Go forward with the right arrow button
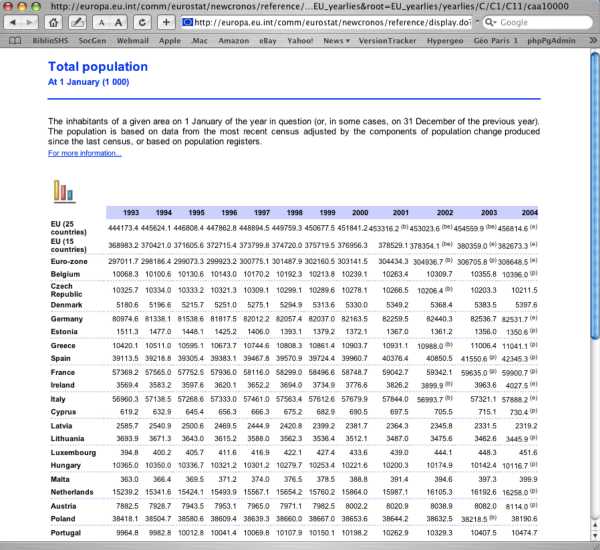The height and width of the screenshot is (550, 600). (x=30, y=23)
